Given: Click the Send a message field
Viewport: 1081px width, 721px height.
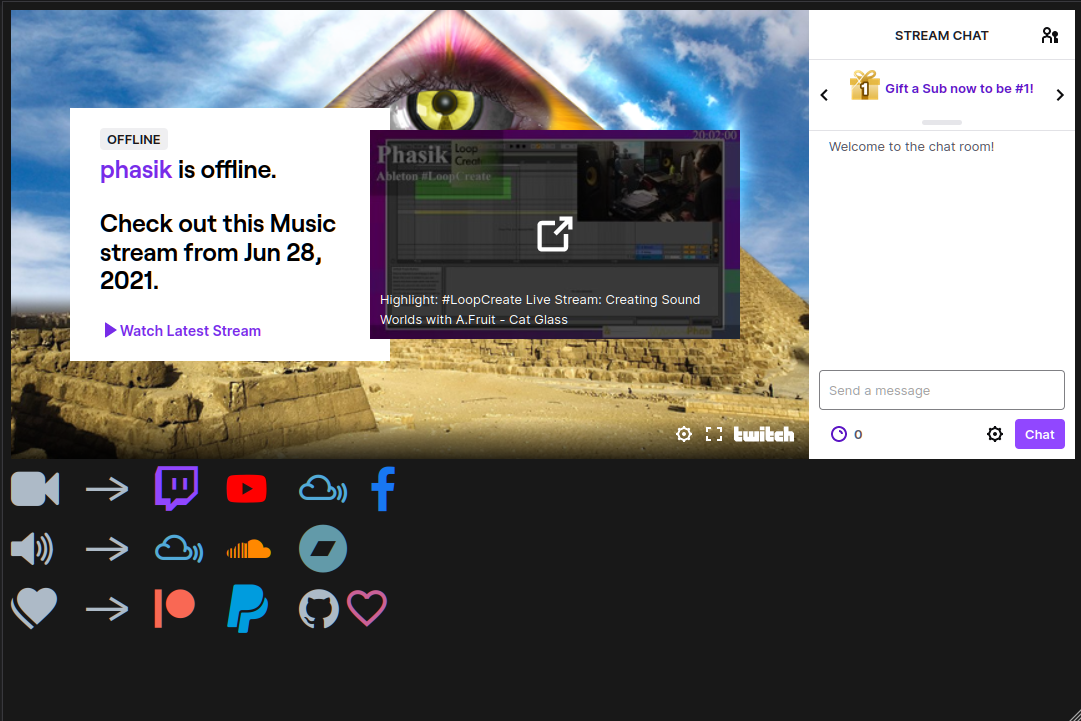Looking at the screenshot, I should (942, 390).
